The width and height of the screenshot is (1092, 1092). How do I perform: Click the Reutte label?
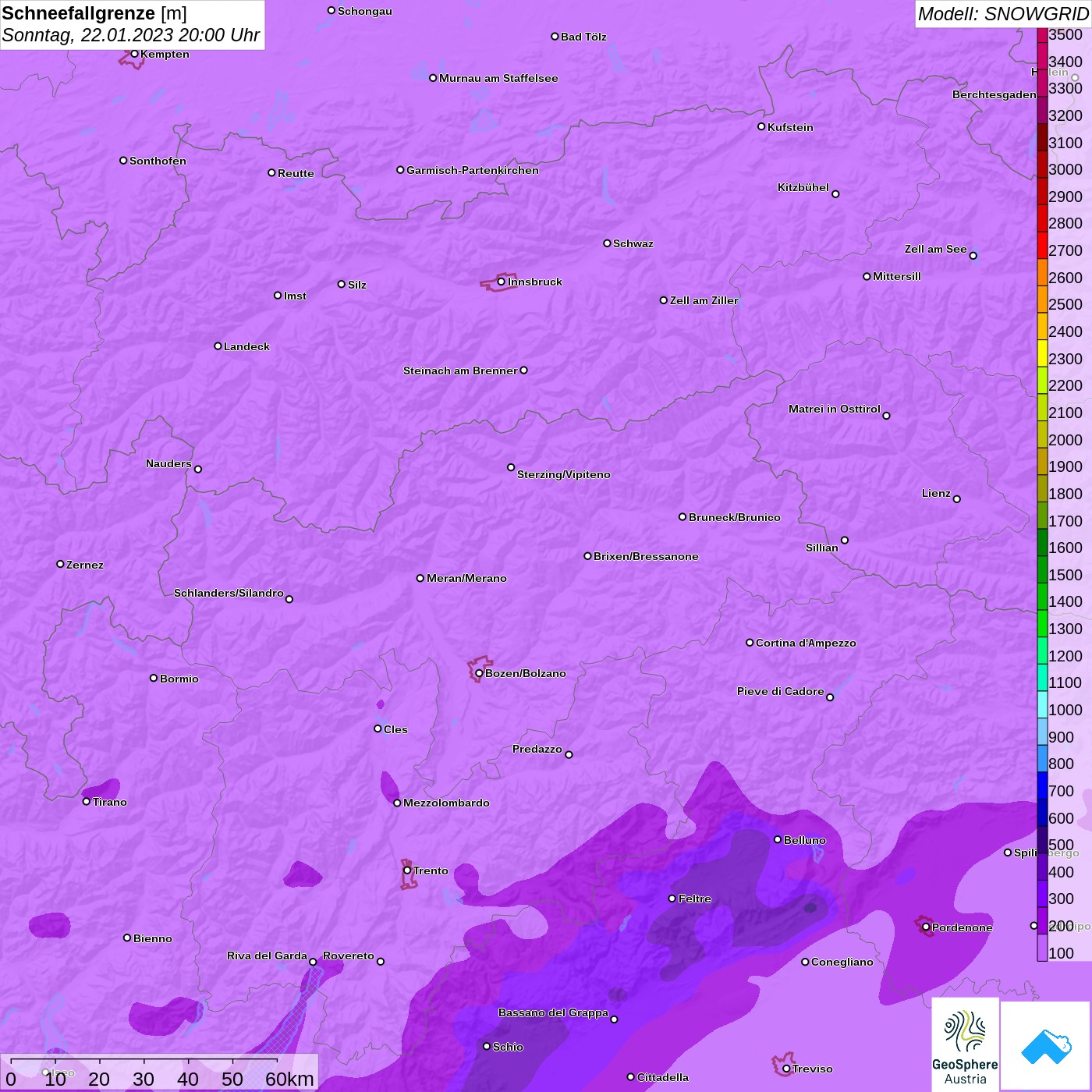click(x=296, y=173)
